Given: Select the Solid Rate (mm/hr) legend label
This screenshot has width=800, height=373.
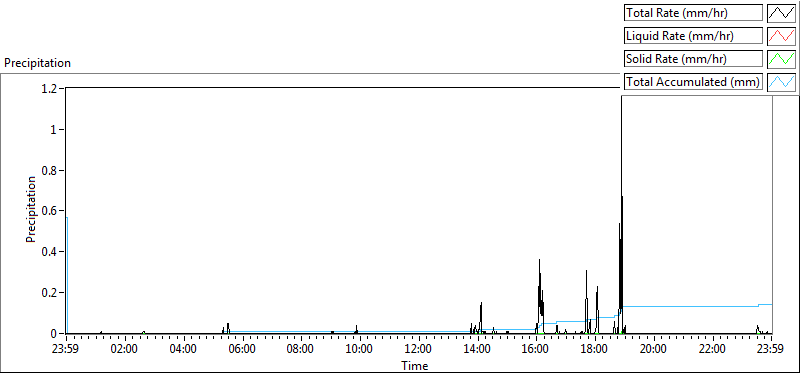Looking at the screenshot, I should click(693, 59).
